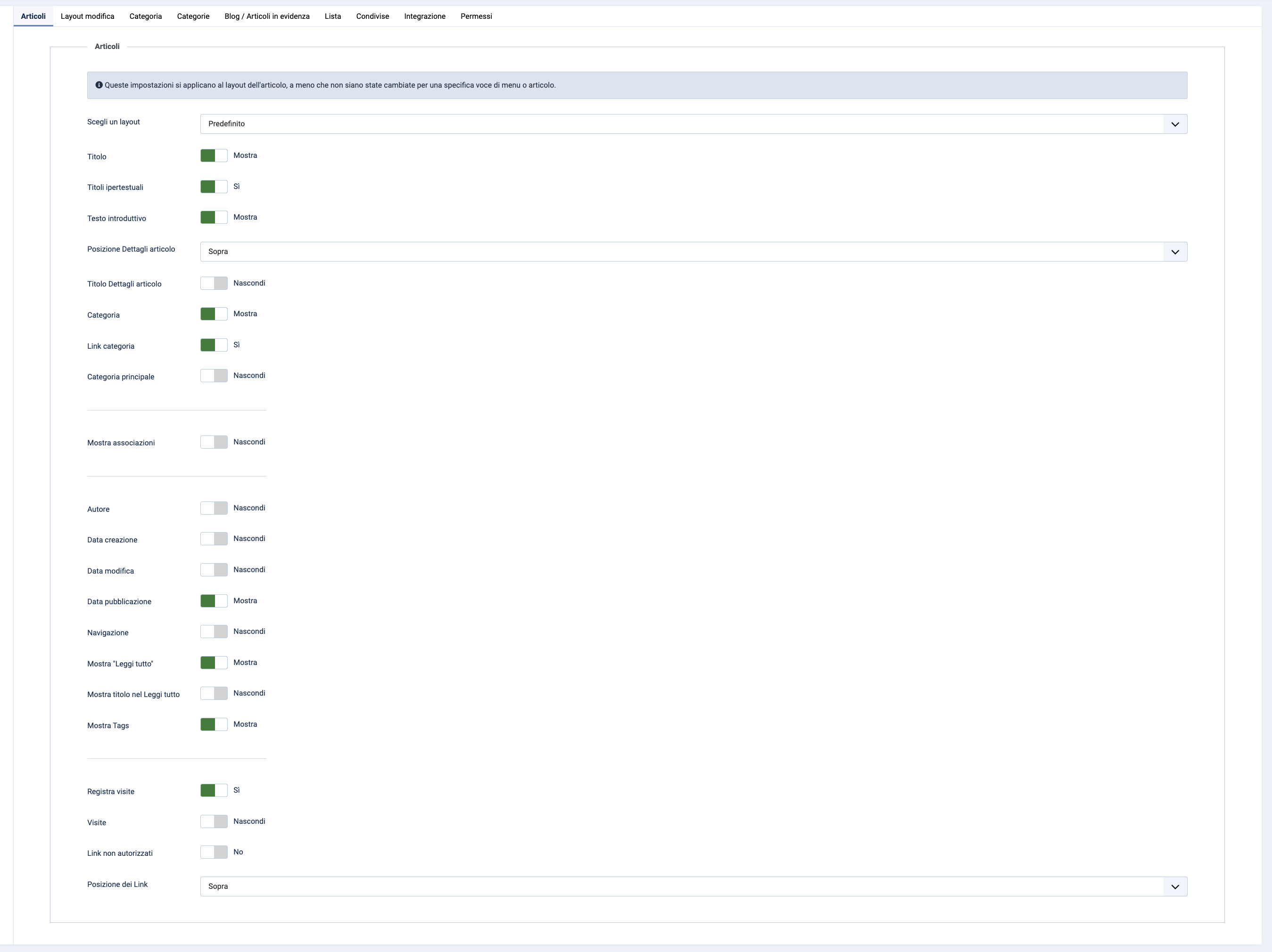Click the Mostra Tags label
The height and width of the screenshot is (952, 1272).
coord(108,726)
